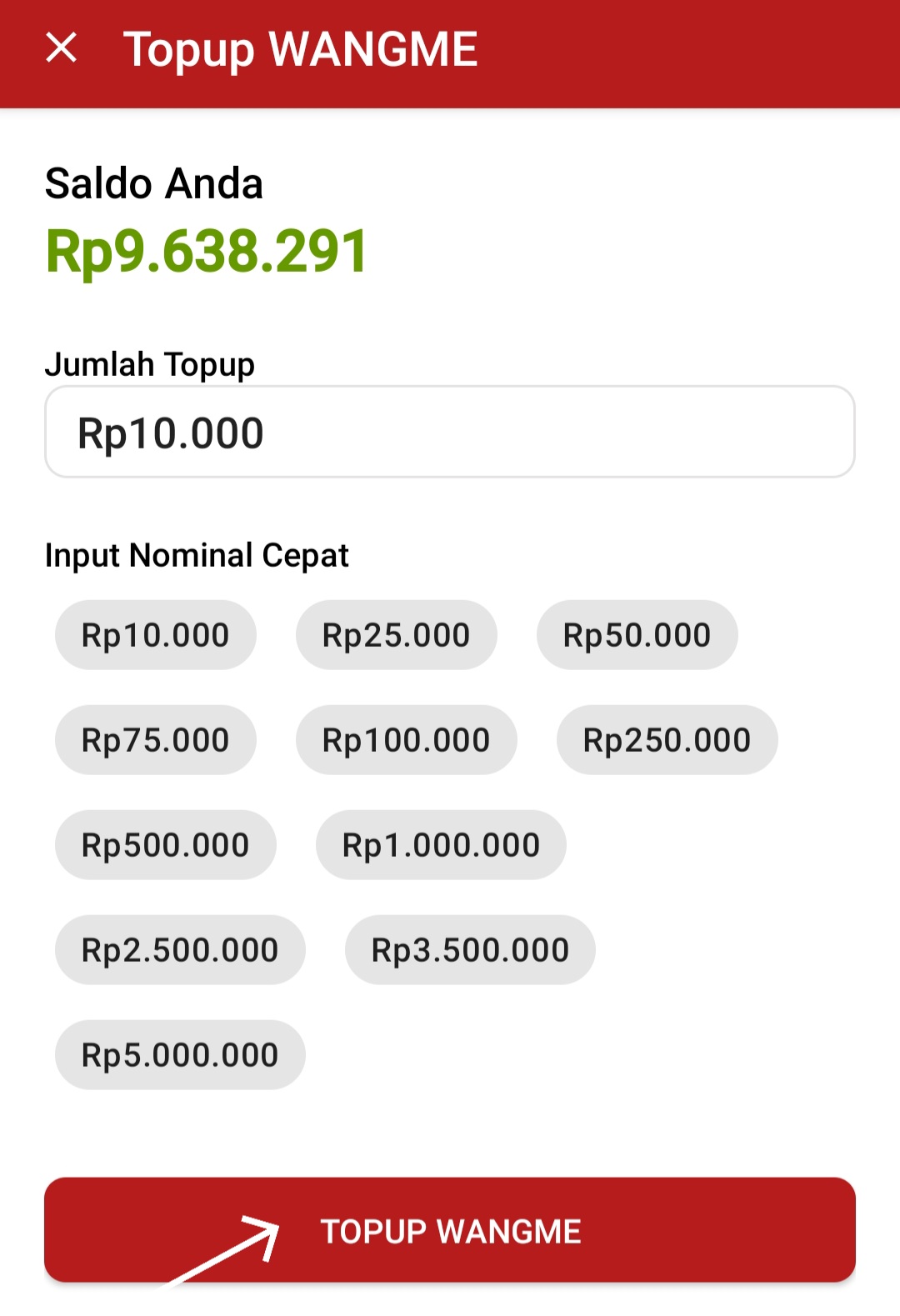This screenshot has width=900, height=1316.
Task: Choose the Rp250.000 quick amount
Action: pos(667,740)
